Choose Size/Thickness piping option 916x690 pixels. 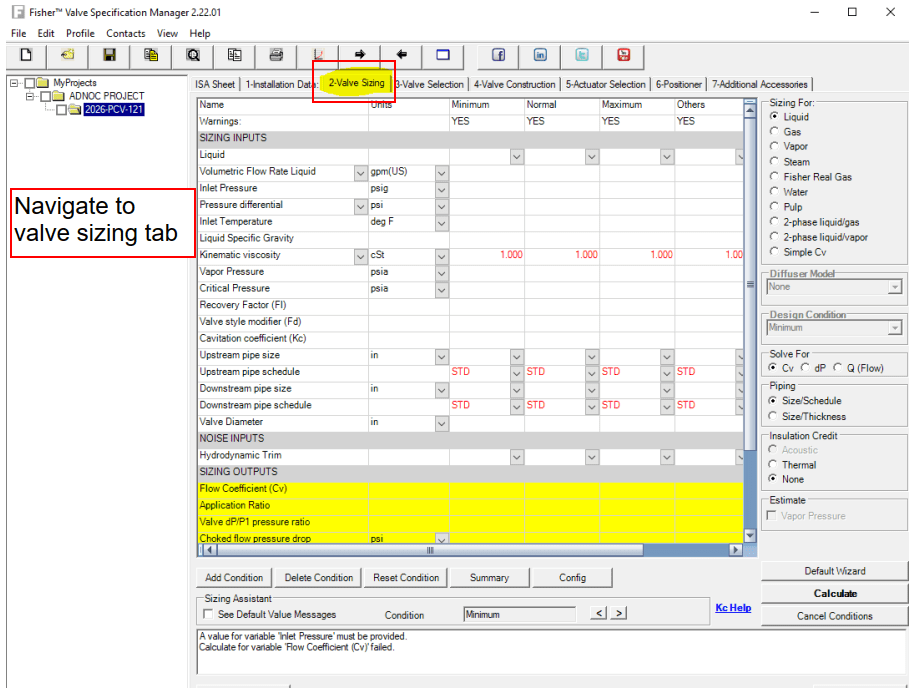[773, 416]
